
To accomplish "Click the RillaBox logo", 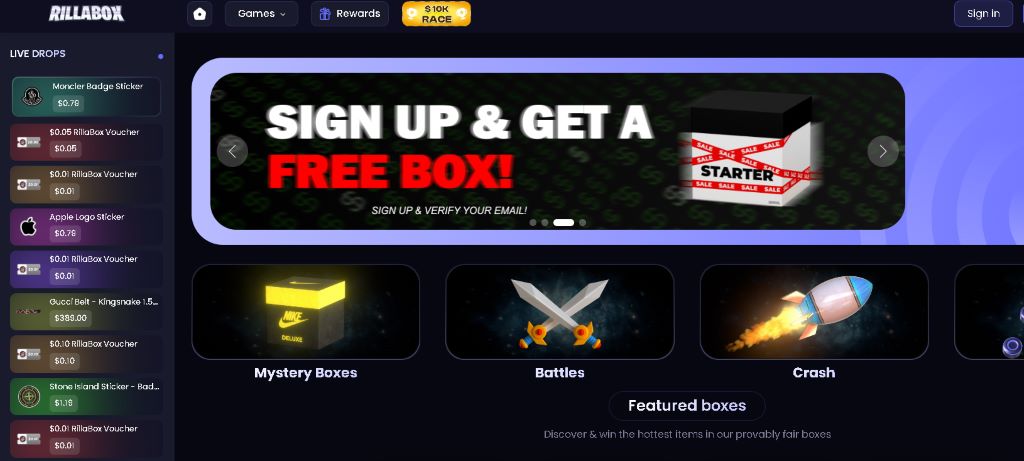I will pos(86,14).
